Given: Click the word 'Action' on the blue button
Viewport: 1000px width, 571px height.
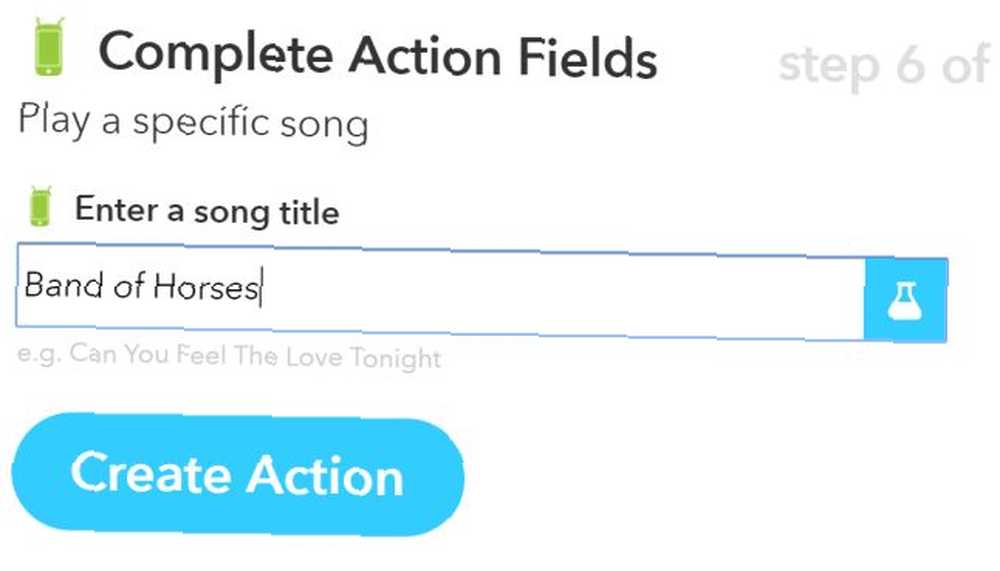Looking at the screenshot, I should click(x=325, y=476).
